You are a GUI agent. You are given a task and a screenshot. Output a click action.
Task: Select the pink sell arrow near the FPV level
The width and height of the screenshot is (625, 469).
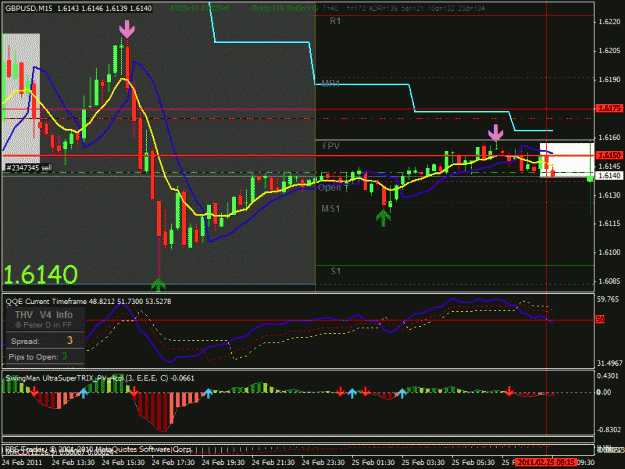pos(495,133)
